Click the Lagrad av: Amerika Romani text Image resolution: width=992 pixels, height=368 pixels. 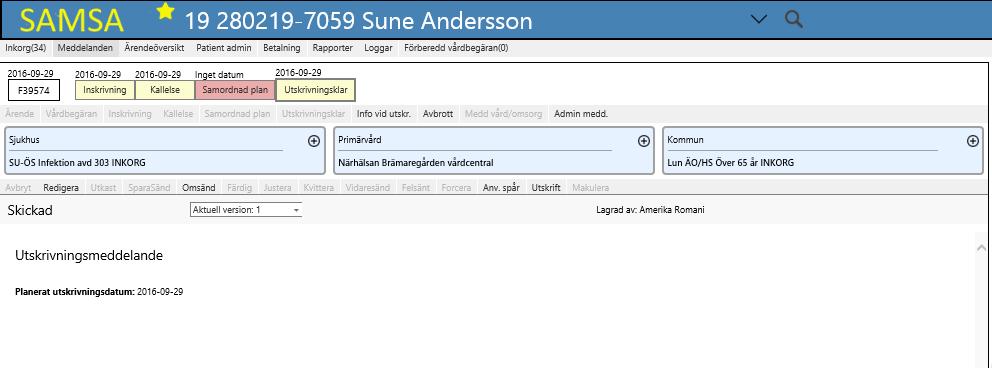point(650,210)
